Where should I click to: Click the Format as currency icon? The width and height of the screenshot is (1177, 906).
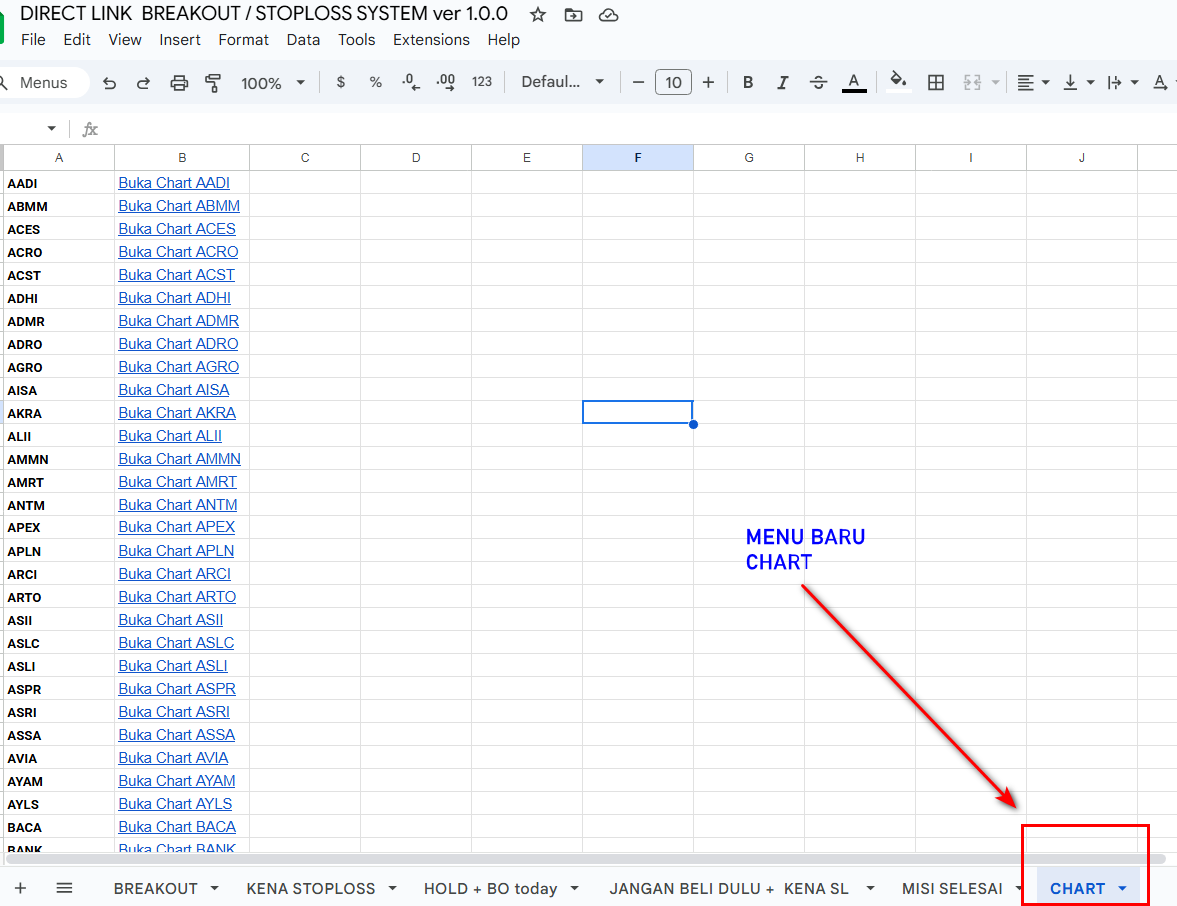[x=341, y=82]
